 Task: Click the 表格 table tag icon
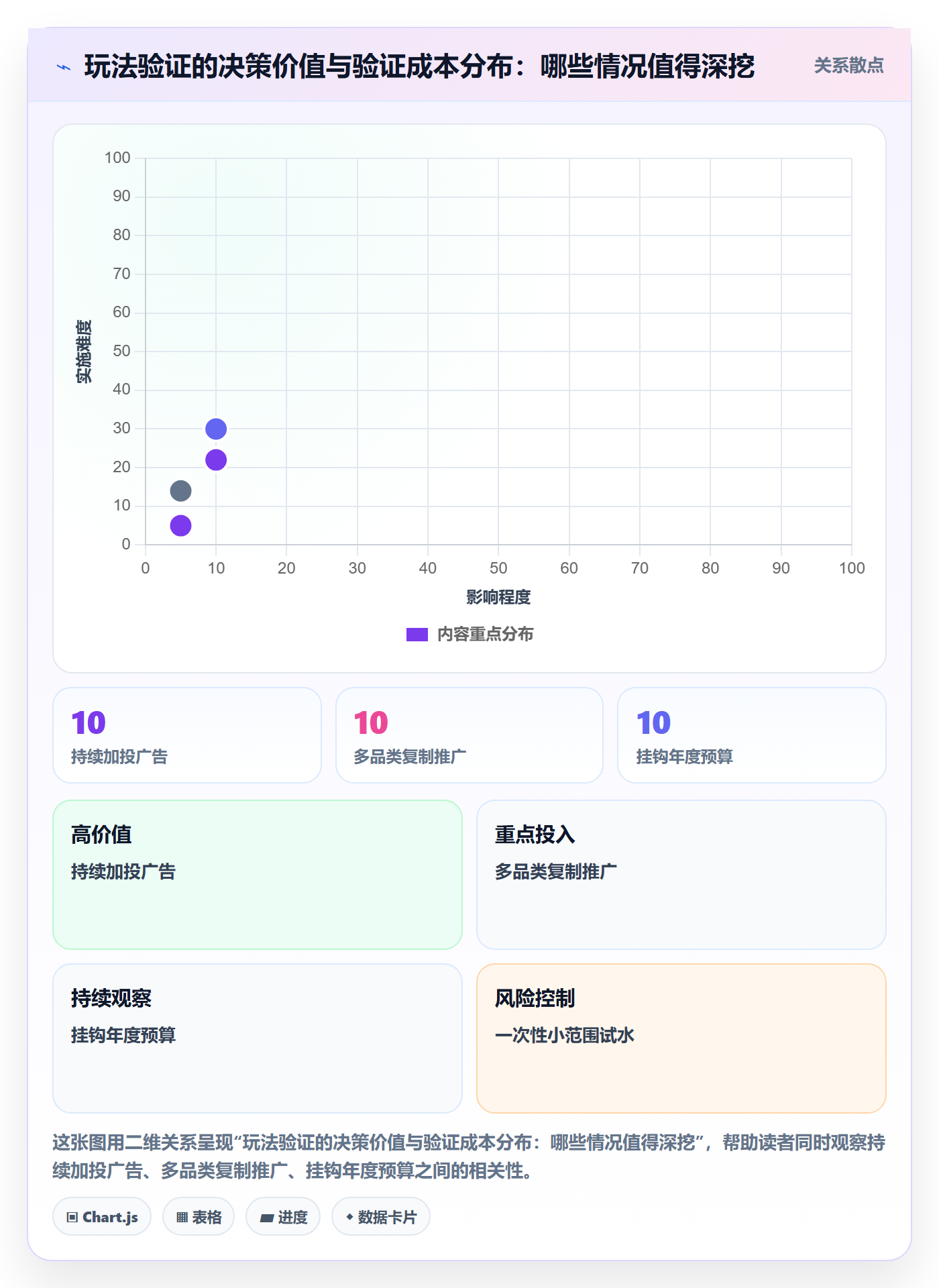pyautogui.click(x=182, y=1217)
